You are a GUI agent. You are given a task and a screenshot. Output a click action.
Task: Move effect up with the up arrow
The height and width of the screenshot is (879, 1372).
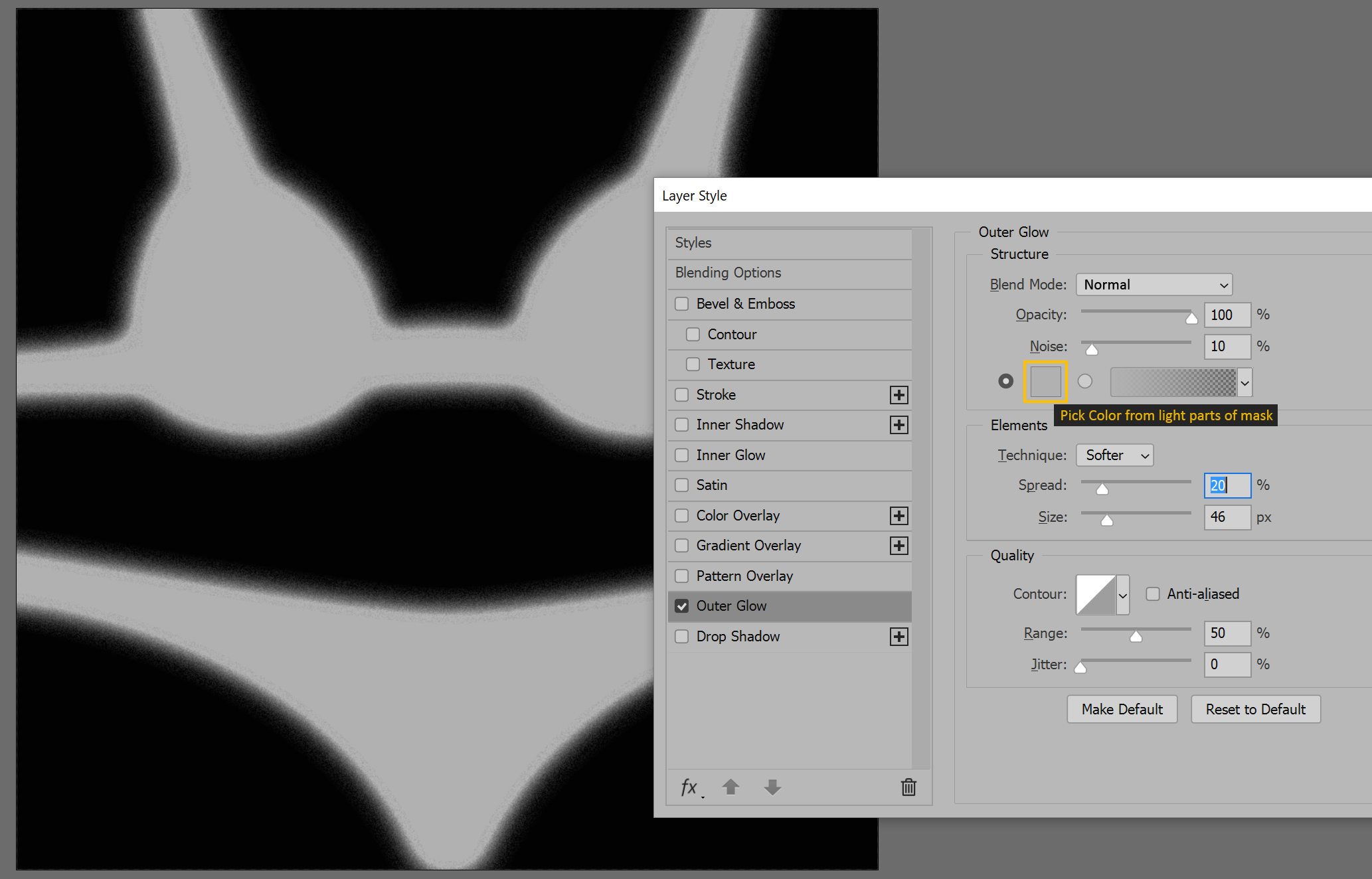coord(731,787)
